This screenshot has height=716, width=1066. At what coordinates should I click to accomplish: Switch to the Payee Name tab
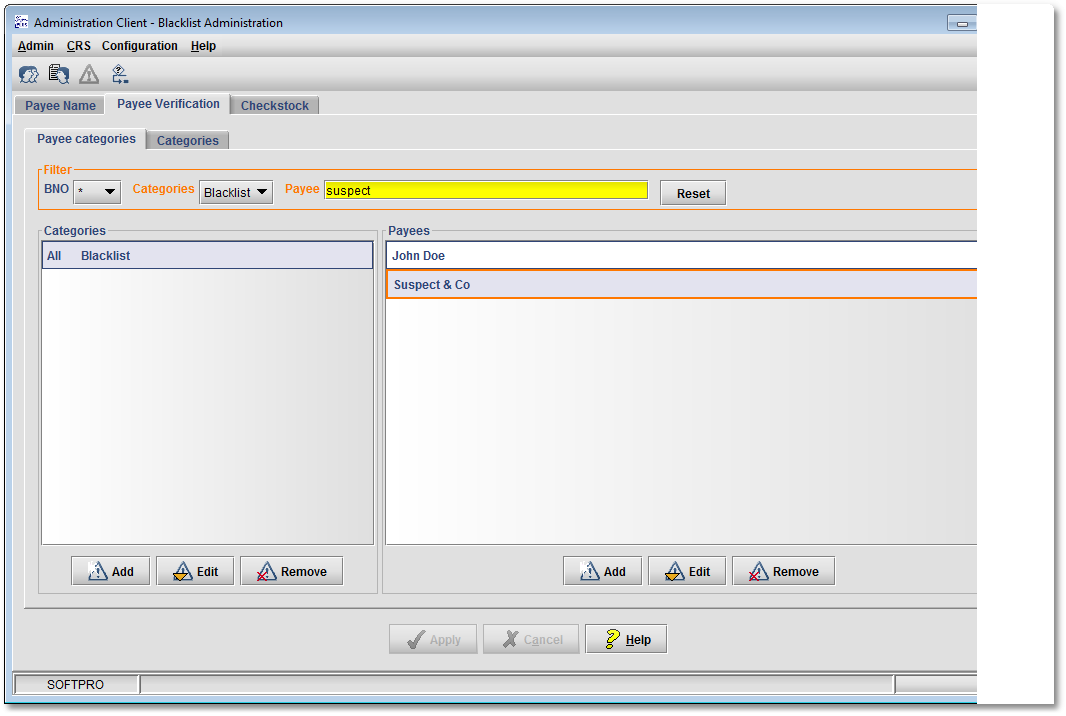tap(60, 106)
